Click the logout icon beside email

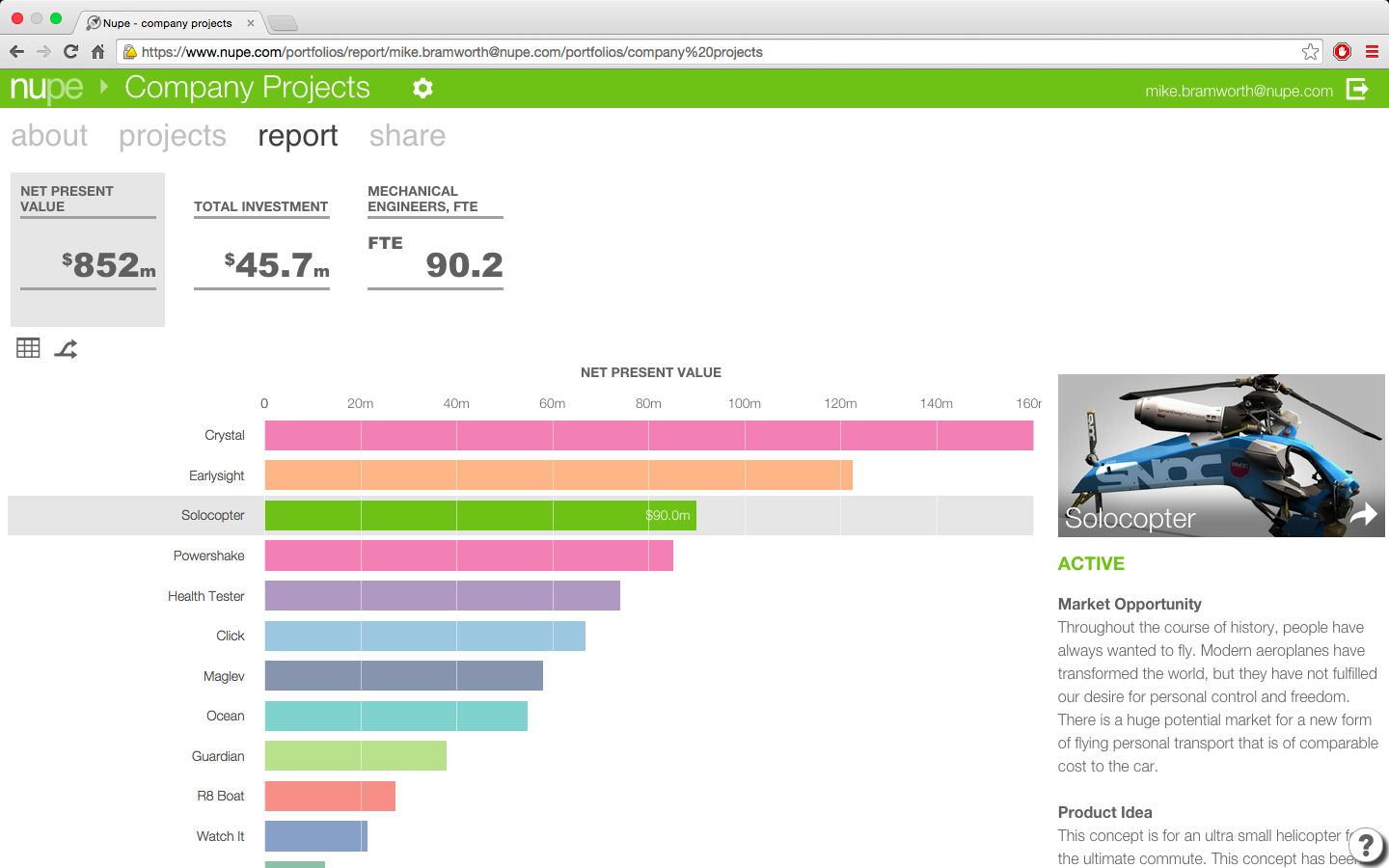pyautogui.click(x=1357, y=89)
